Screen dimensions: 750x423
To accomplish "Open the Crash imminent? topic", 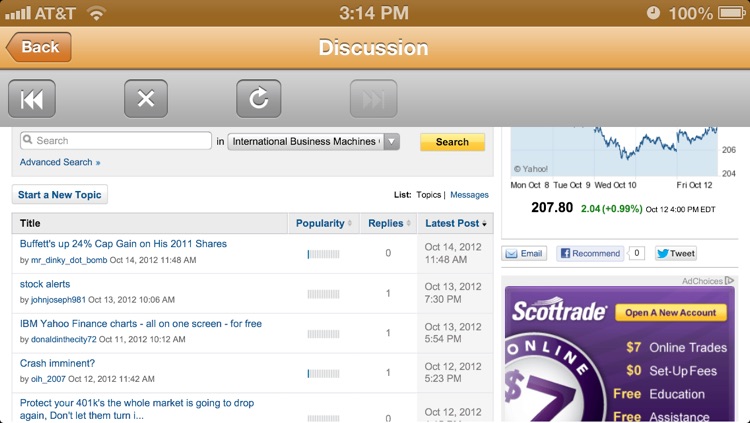I will pos(57,363).
